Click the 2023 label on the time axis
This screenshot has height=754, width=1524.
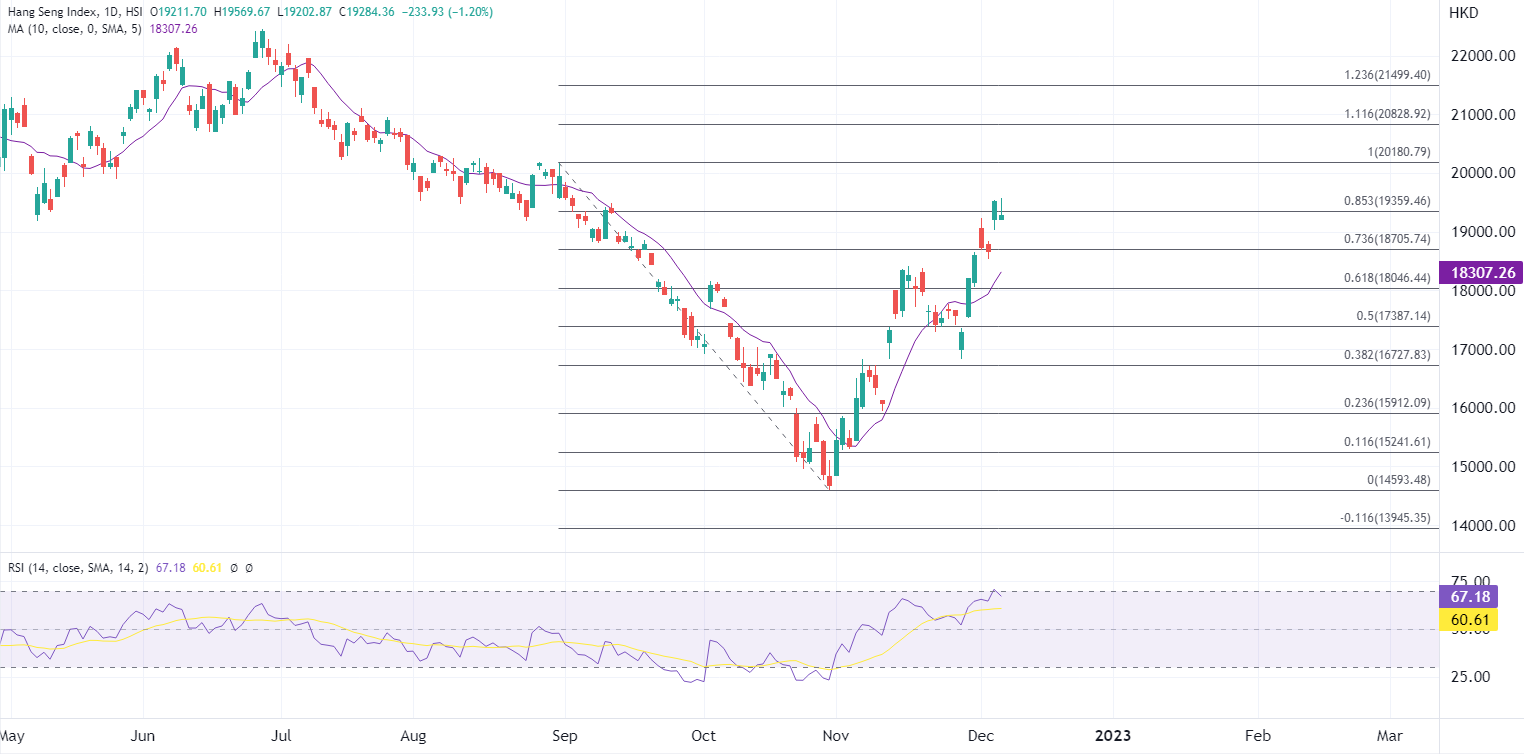pyautogui.click(x=1113, y=737)
